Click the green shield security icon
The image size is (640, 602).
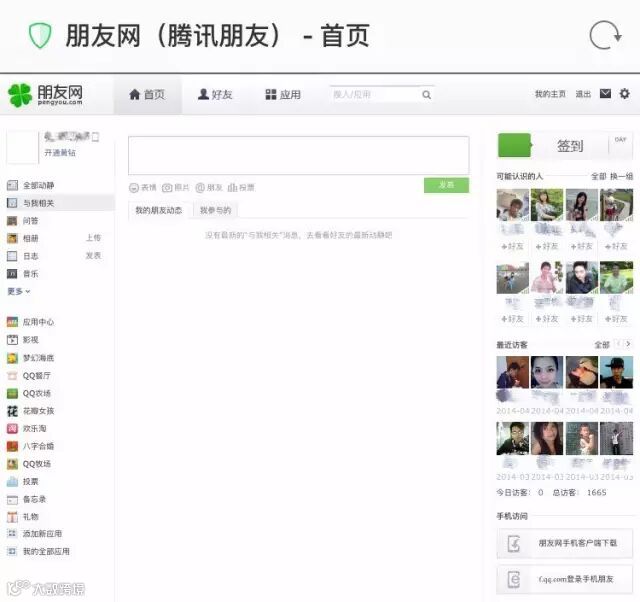[x=40, y=36]
